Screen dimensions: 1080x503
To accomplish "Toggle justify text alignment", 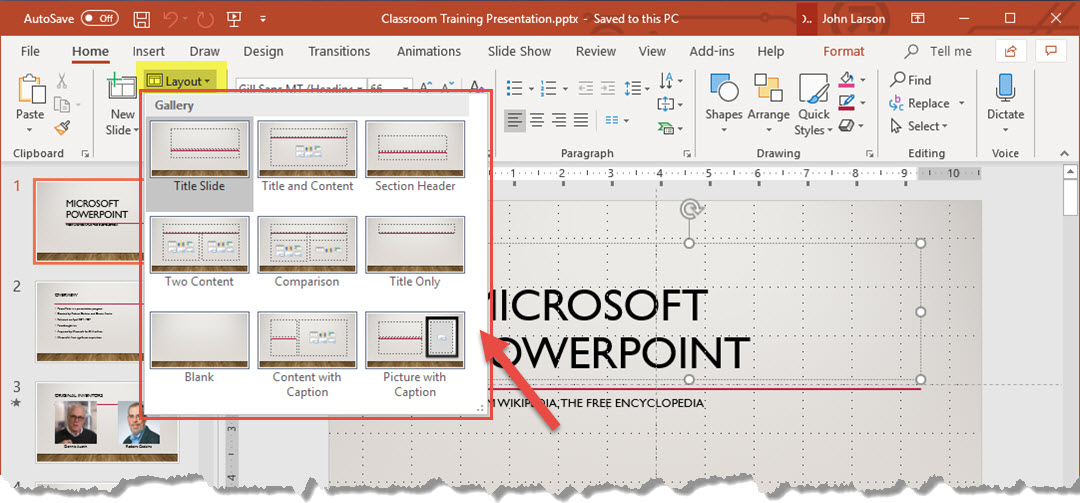I will (x=581, y=121).
